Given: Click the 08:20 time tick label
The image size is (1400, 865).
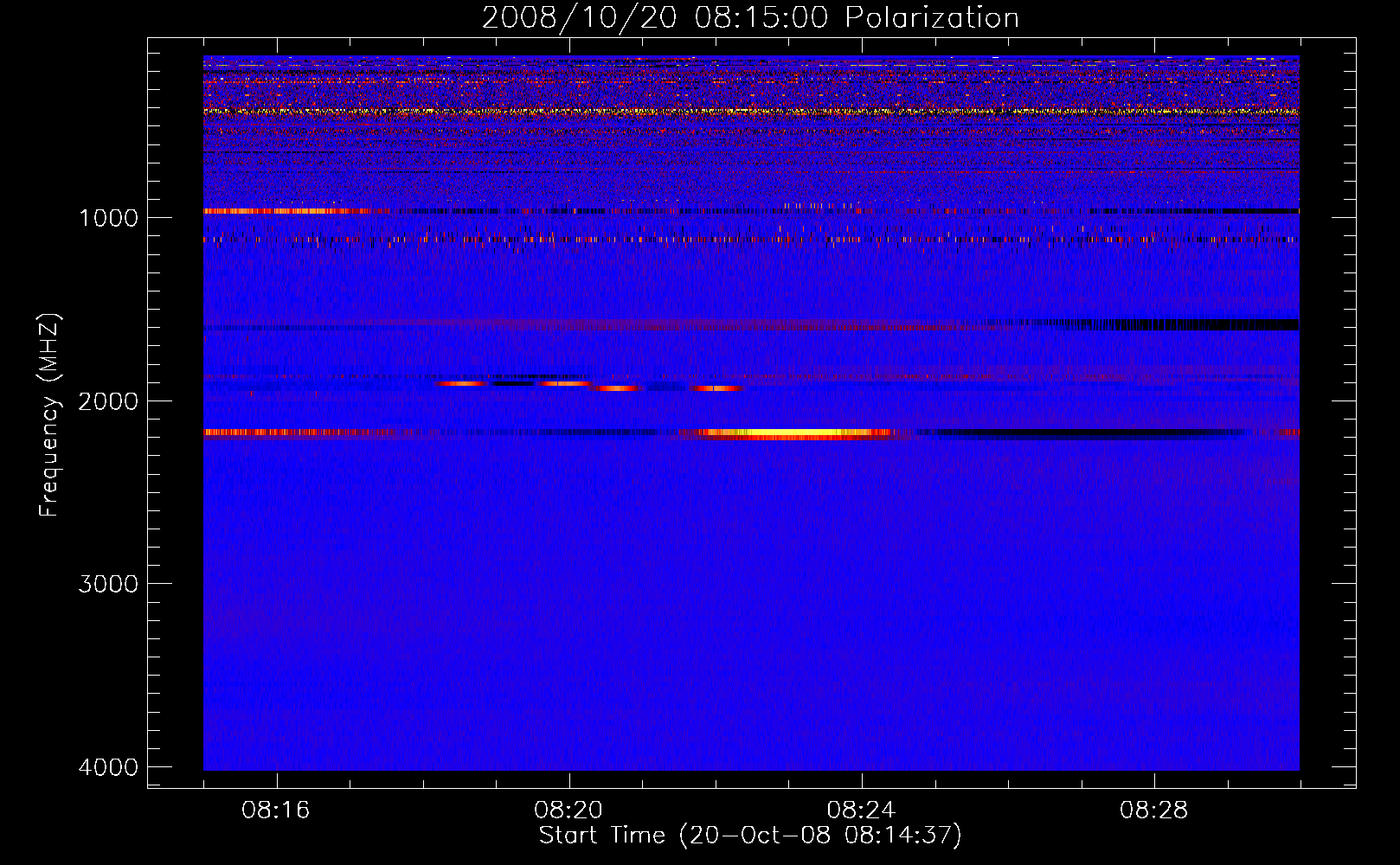Looking at the screenshot, I should pyautogui.click(x=568, y=811).
